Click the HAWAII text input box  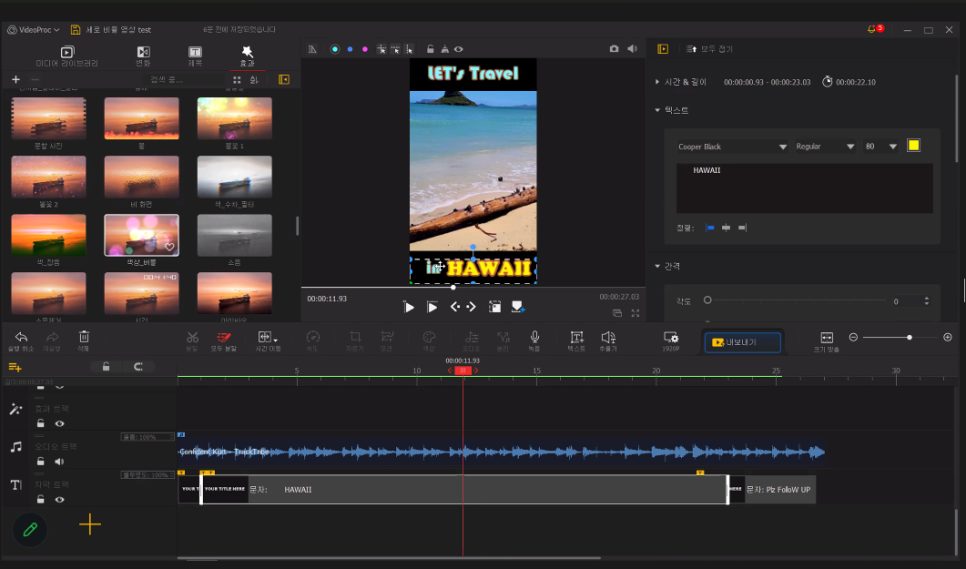coord(805,188)
